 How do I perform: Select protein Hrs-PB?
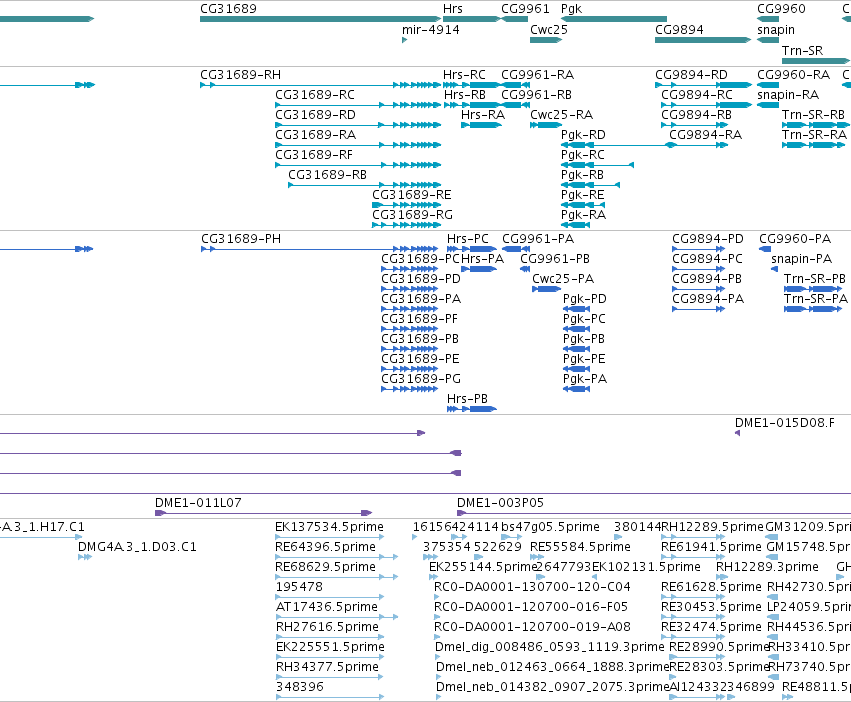tap(472, 409)
